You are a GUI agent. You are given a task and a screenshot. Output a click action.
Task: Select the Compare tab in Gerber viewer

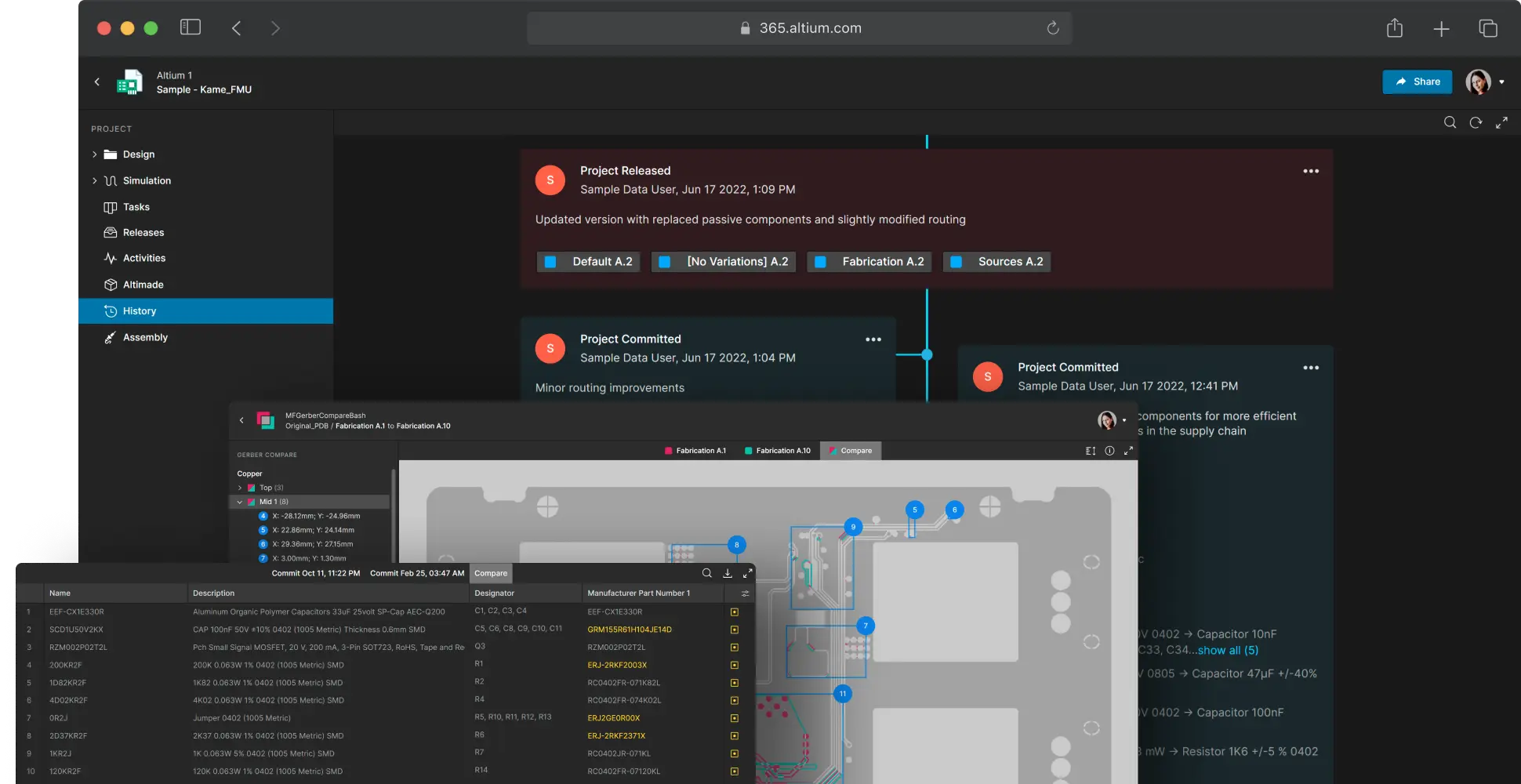point(851,451)
